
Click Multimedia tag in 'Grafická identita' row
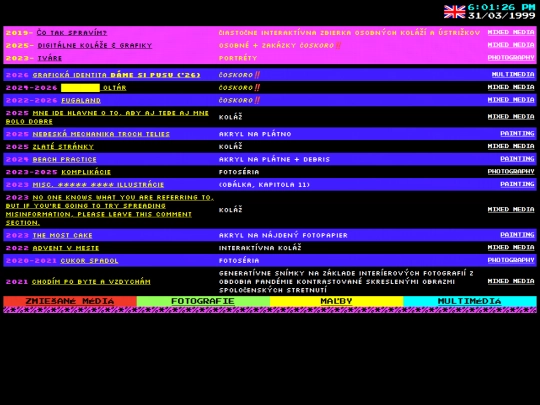(513, 74)
